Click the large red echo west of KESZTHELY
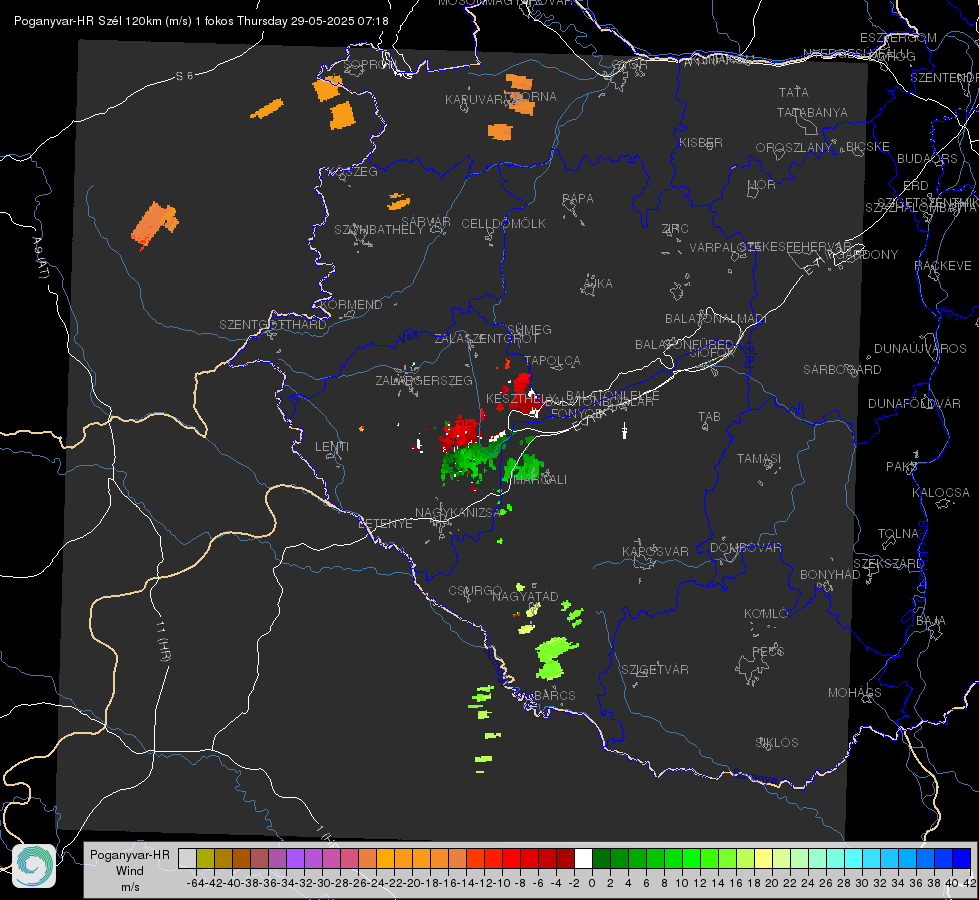Image resolution: width=979 pixels, height=900 pixels. [461, 432]
